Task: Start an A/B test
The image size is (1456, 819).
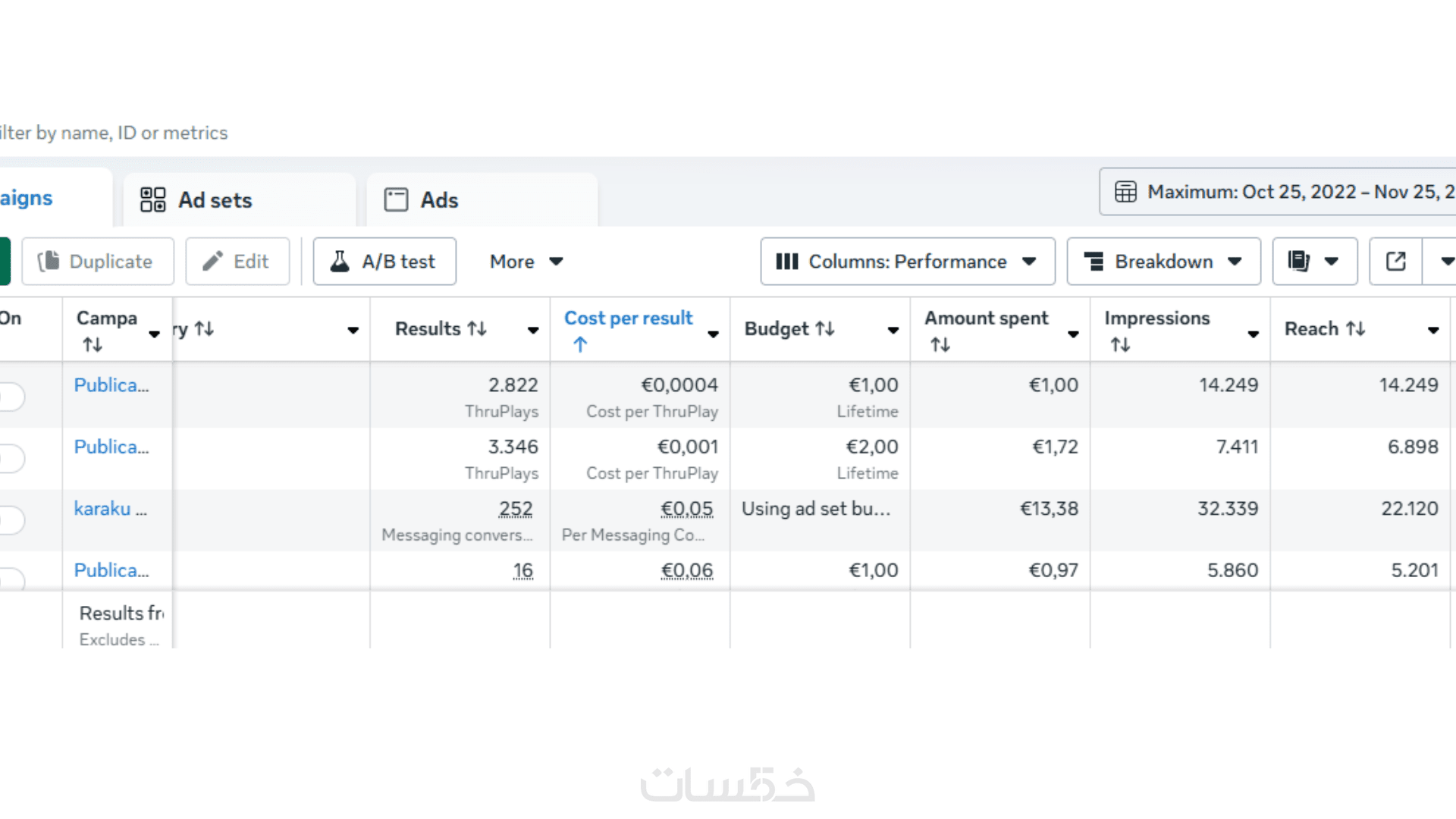Action: pos(384,262)
